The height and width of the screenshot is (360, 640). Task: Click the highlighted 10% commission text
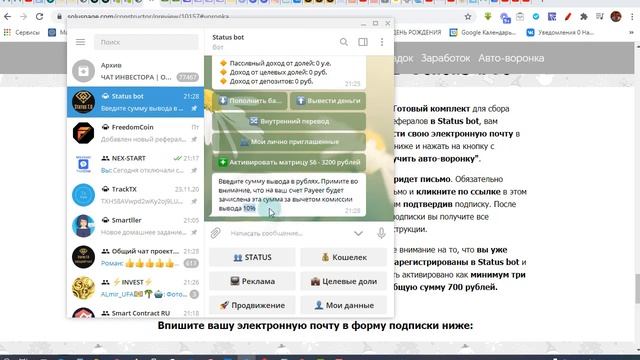click(249, 208)
